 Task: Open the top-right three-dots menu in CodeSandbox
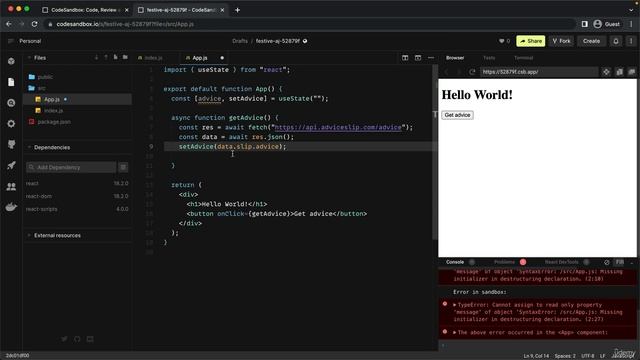pyautogui.click(x=631, y=41)
